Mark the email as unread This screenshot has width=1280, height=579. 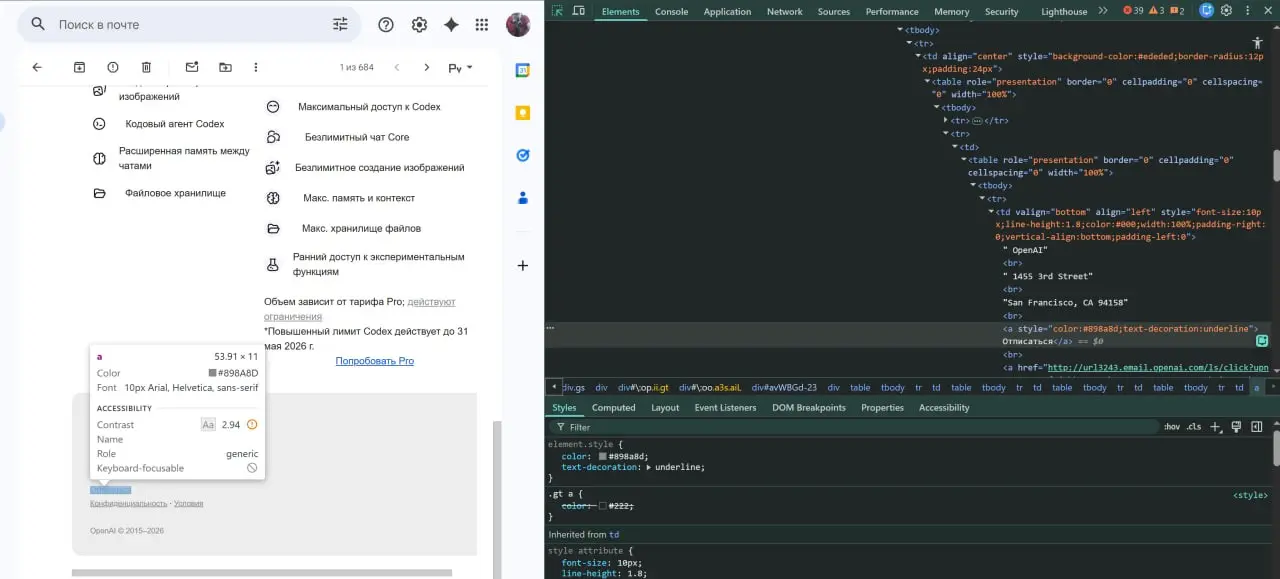(x=192, y=67)
